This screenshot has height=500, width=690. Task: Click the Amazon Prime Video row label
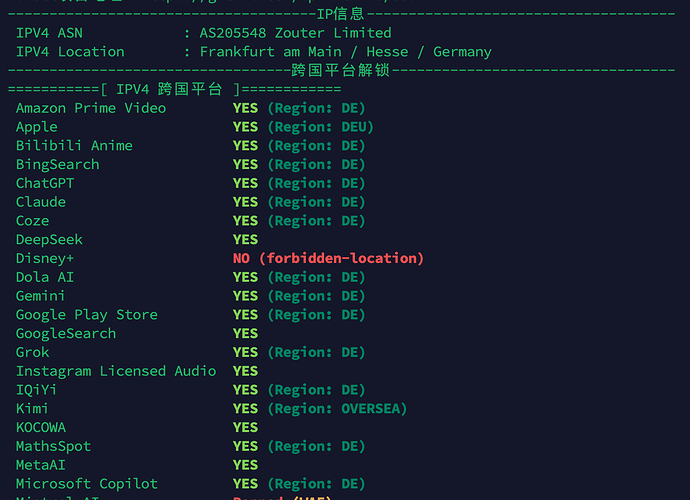pyautogui.click(x=91, y=108)
